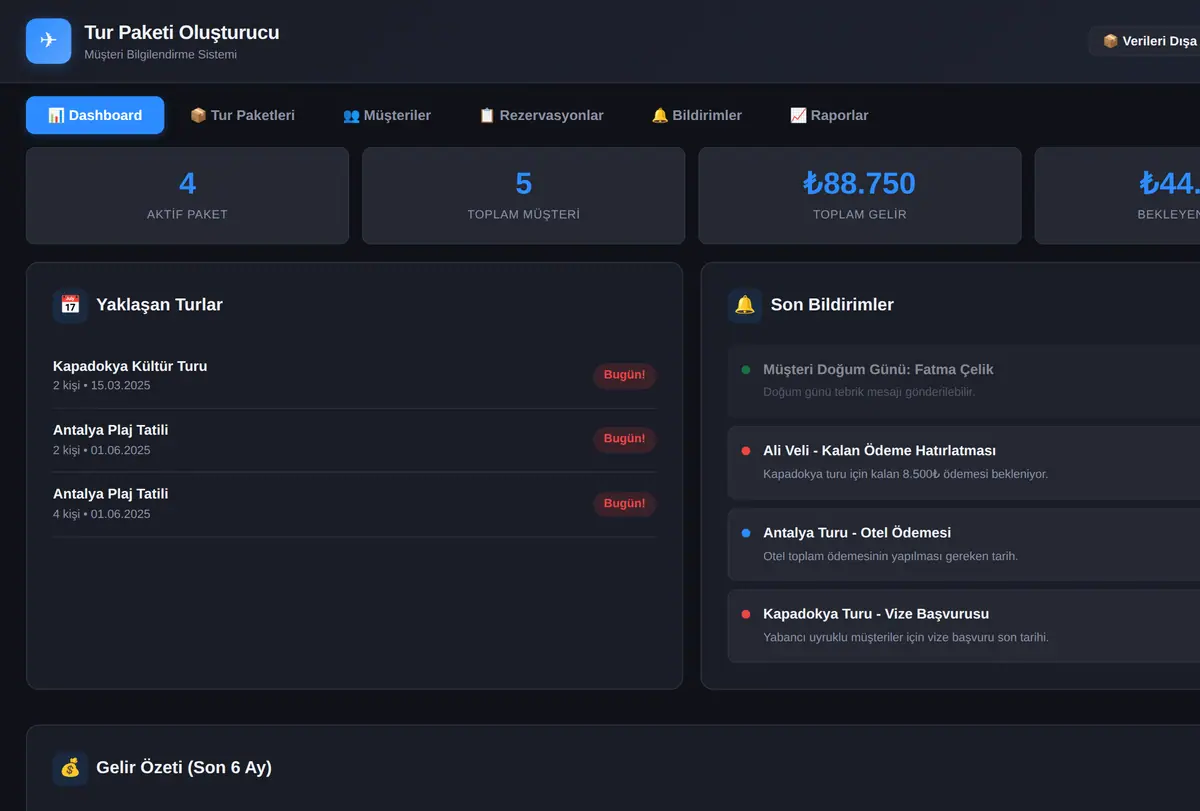Click the ₺88.750 total revenue value

[860, 183]
